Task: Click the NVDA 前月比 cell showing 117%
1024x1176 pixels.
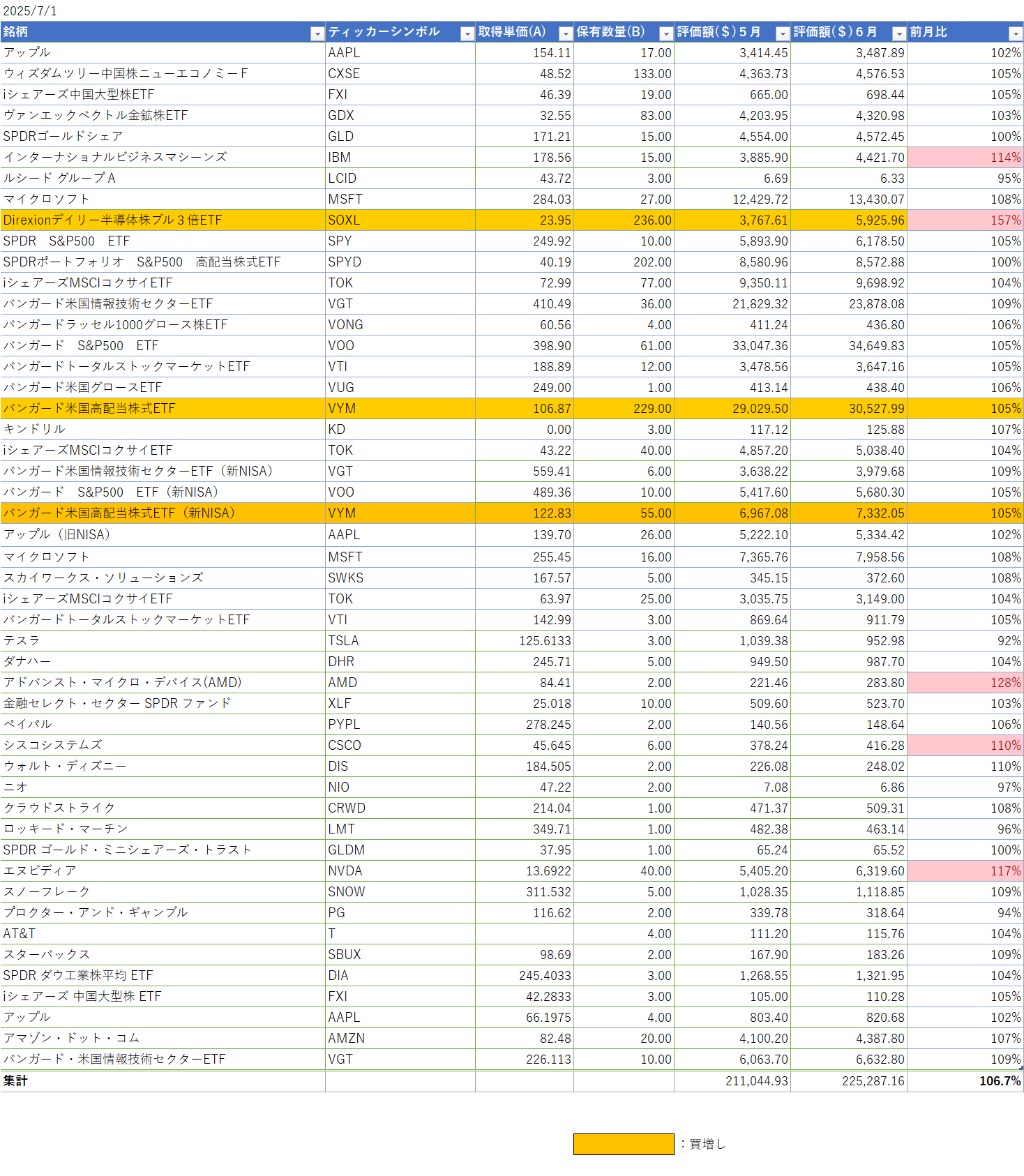Action: (x=965, y=871)
